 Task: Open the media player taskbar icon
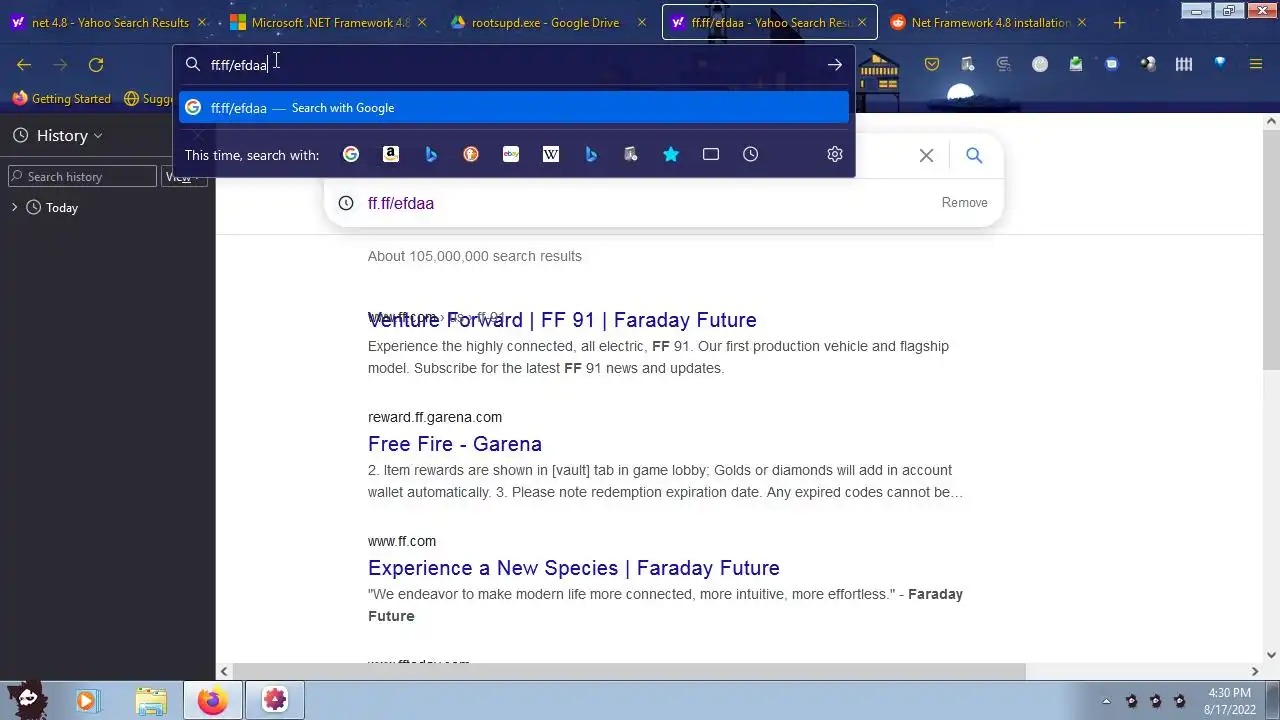tap(86, 701)
